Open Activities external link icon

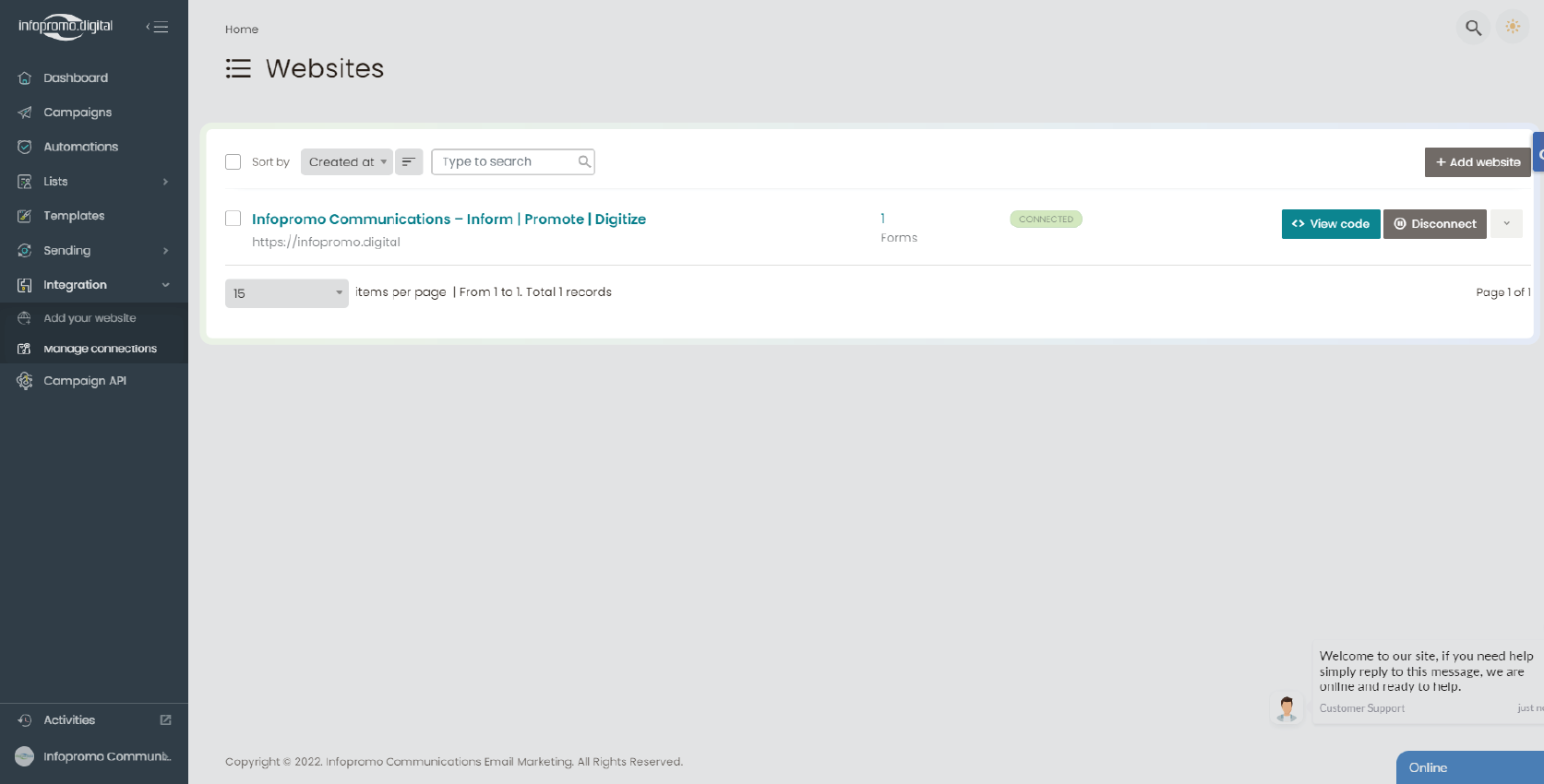(x=166, y=719)
